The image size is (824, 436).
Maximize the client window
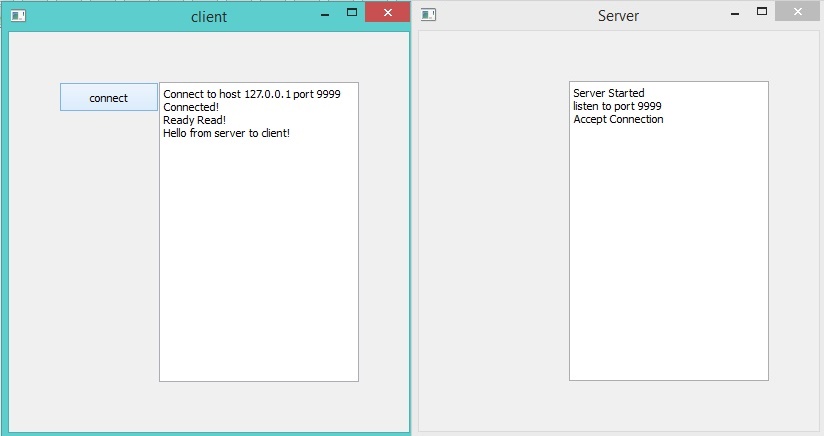(x=351, y=13)
